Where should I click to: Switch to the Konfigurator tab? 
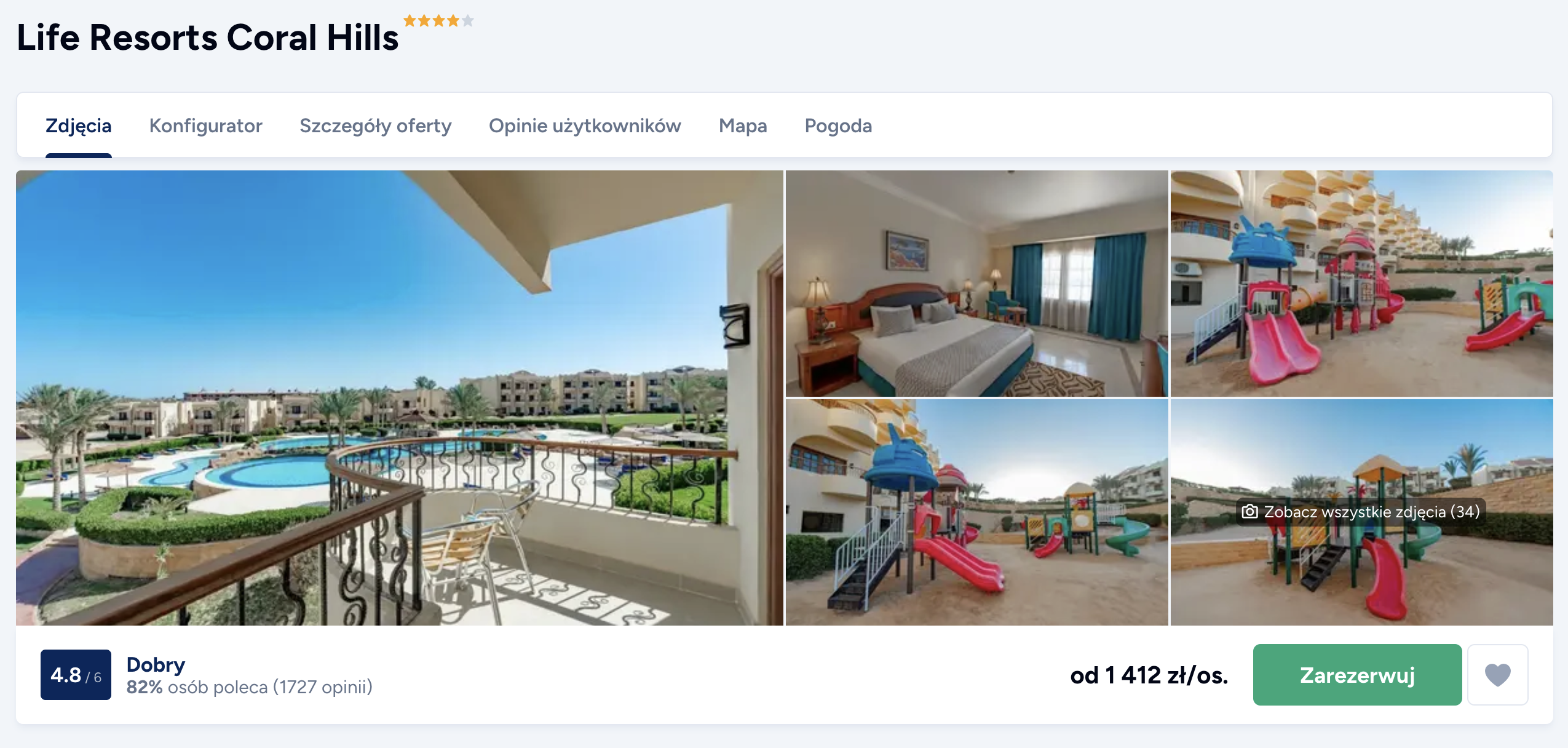pos(205,125)
